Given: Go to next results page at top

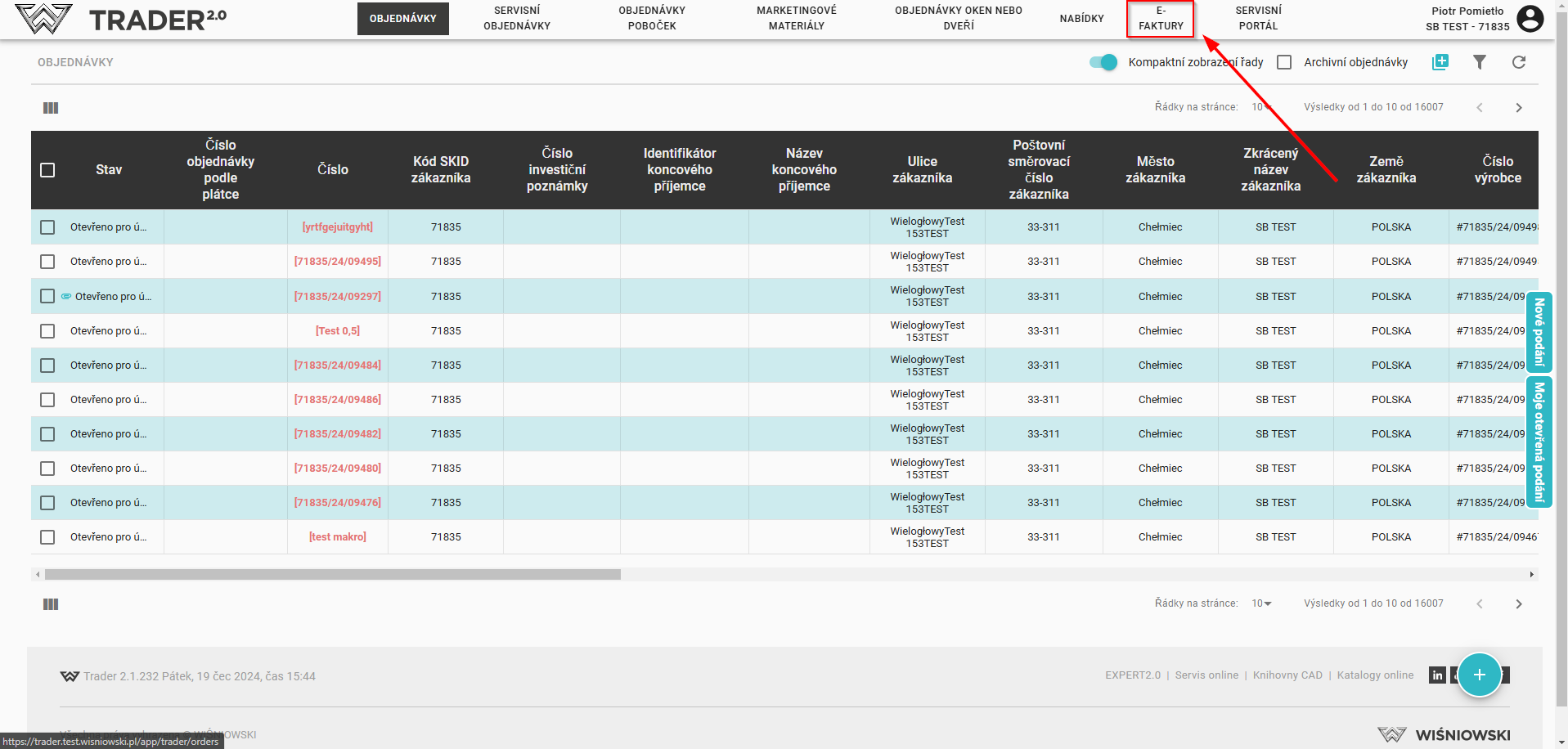Looking at the screenshot, I should click(x=1518, y=108).
